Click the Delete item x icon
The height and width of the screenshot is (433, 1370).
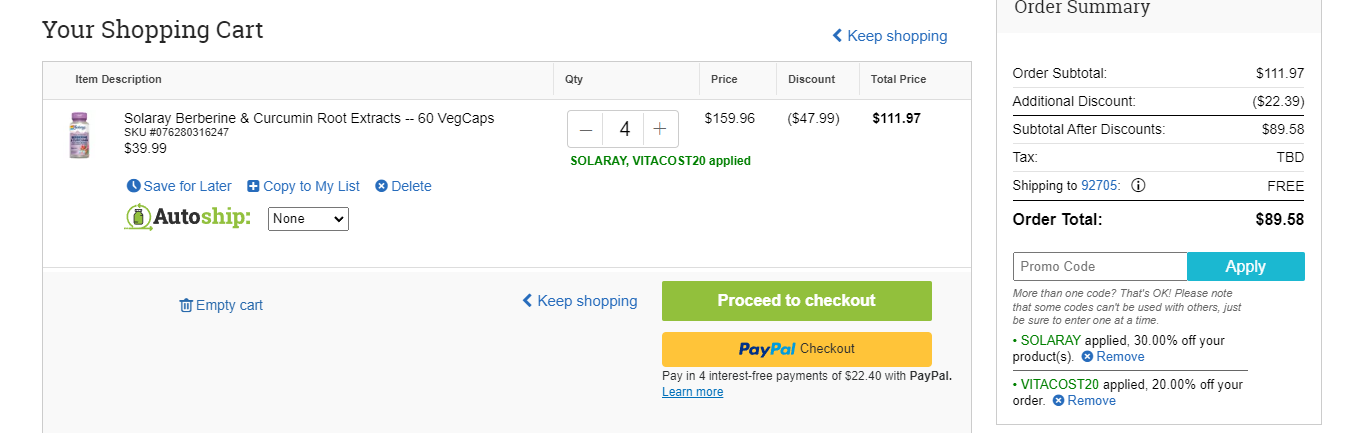click(381, 186)
